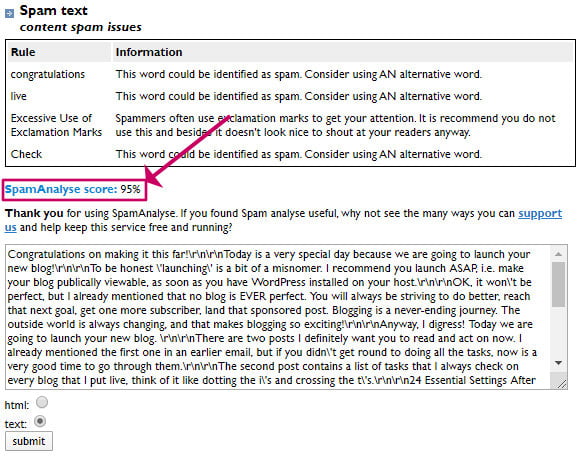Click the 95% score value
Viewport: 581px width, 460px height.
130,189
